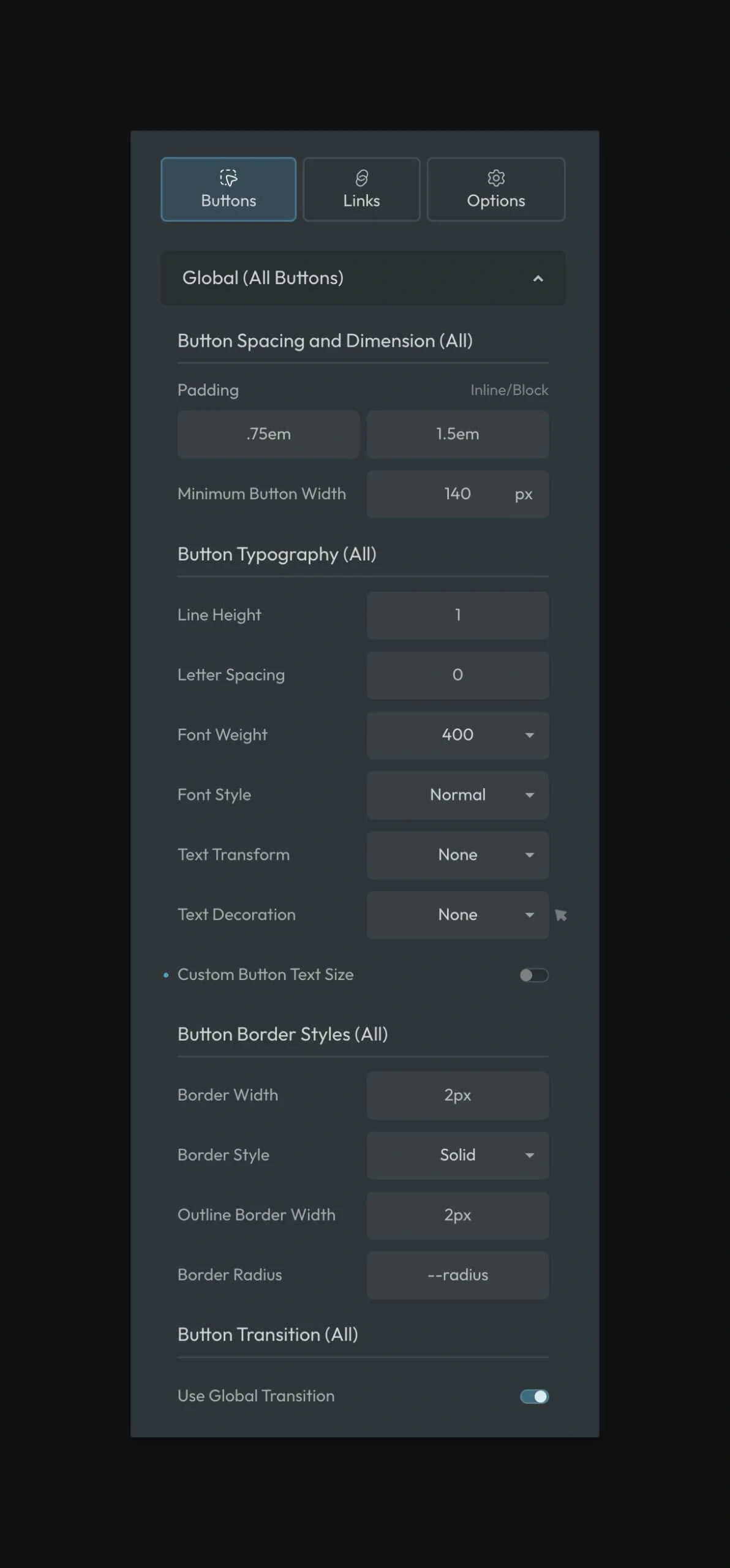The image size is (730, 1568).
Task: Click the Minimum Button Width px unit
Action: point(523,494)
